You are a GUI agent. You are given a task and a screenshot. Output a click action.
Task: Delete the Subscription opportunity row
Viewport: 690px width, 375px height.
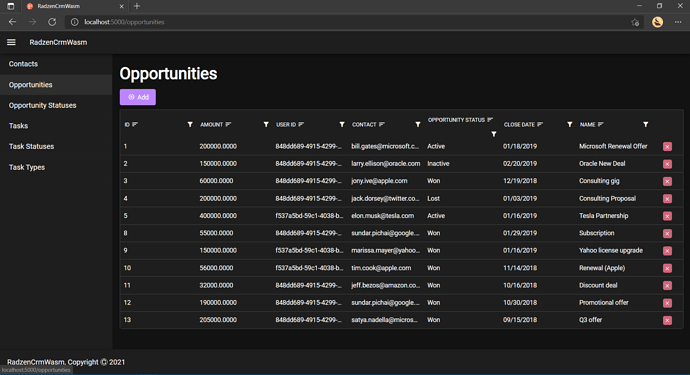point(667,233)
